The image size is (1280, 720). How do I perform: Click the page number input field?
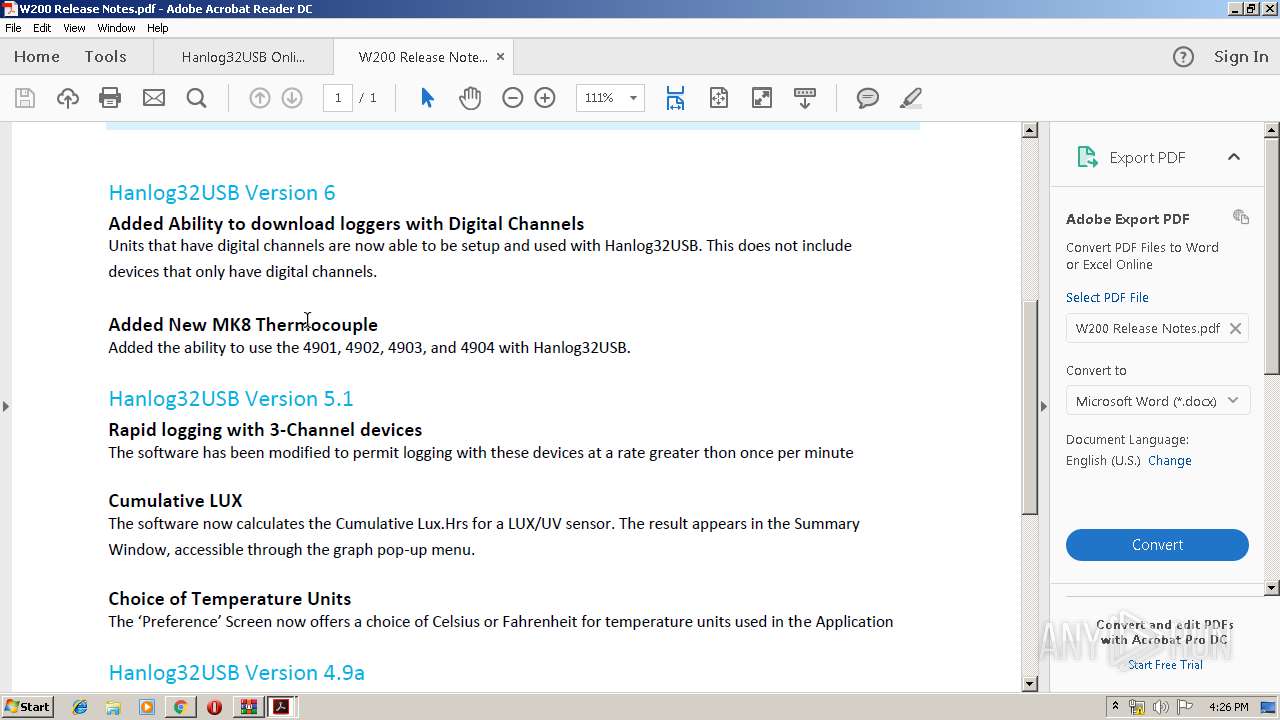338,98
